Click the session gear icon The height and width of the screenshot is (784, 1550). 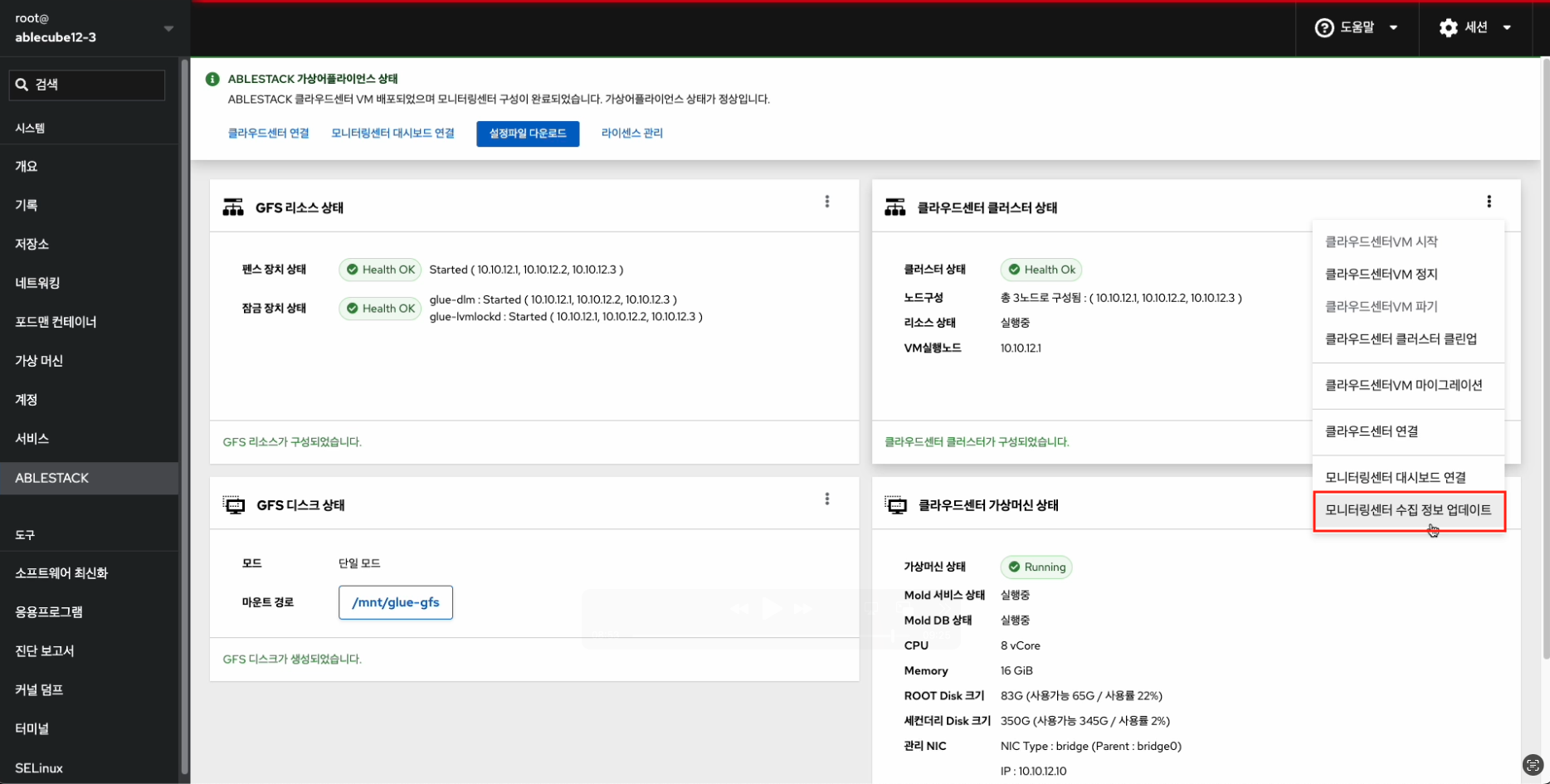1448,28
